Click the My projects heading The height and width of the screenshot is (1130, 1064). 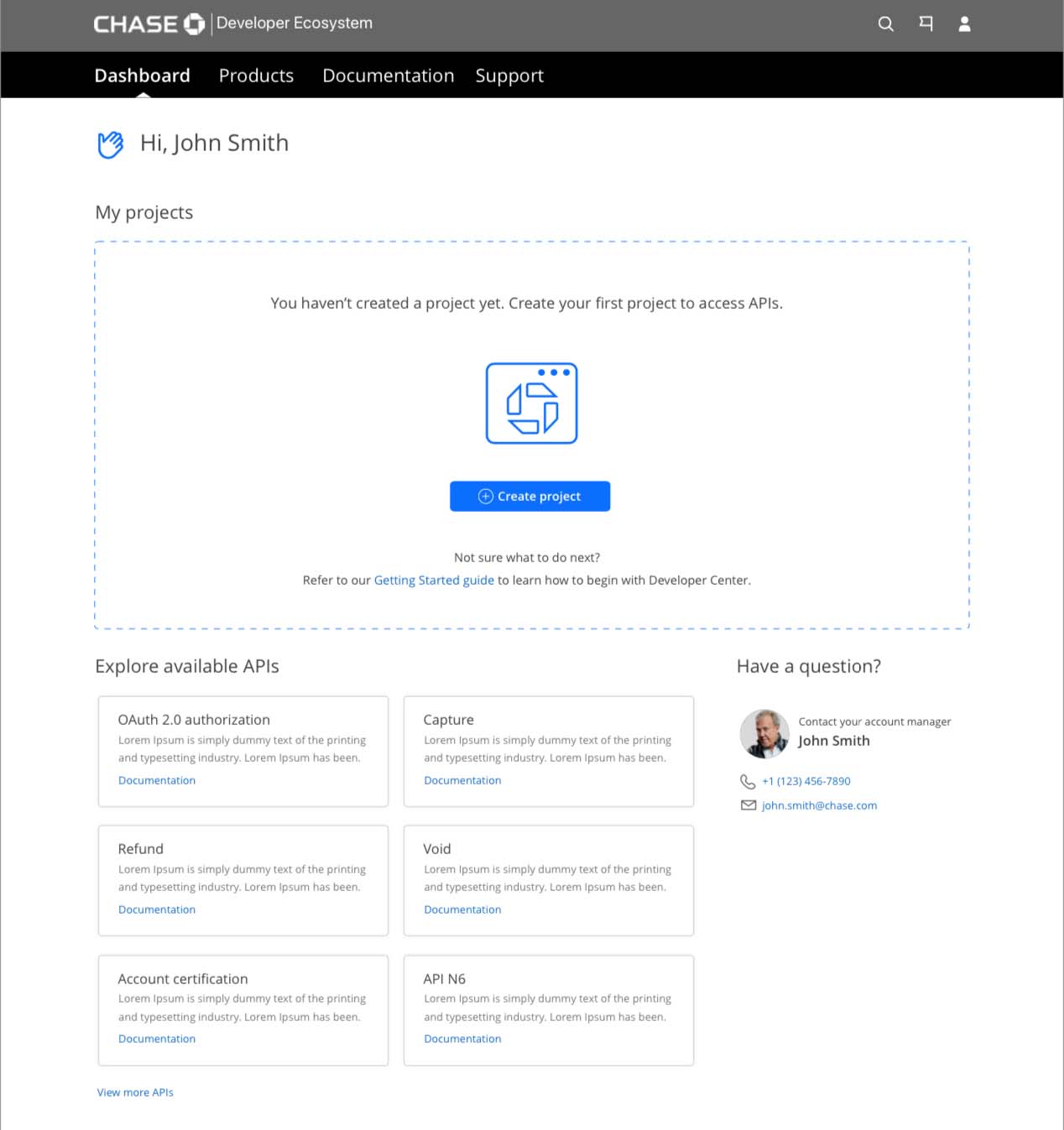(144, 213)
